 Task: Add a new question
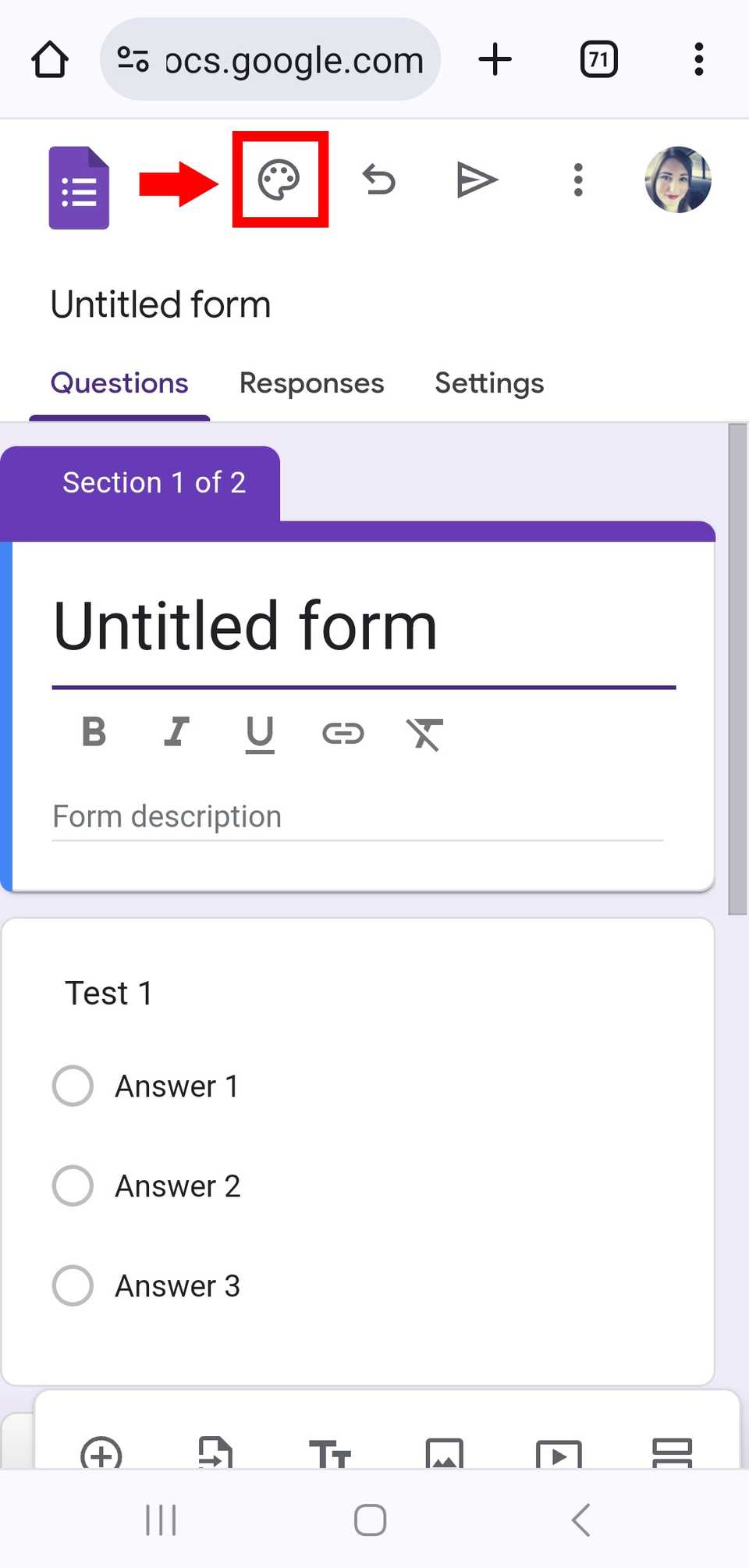click(x=102, y=1452)
